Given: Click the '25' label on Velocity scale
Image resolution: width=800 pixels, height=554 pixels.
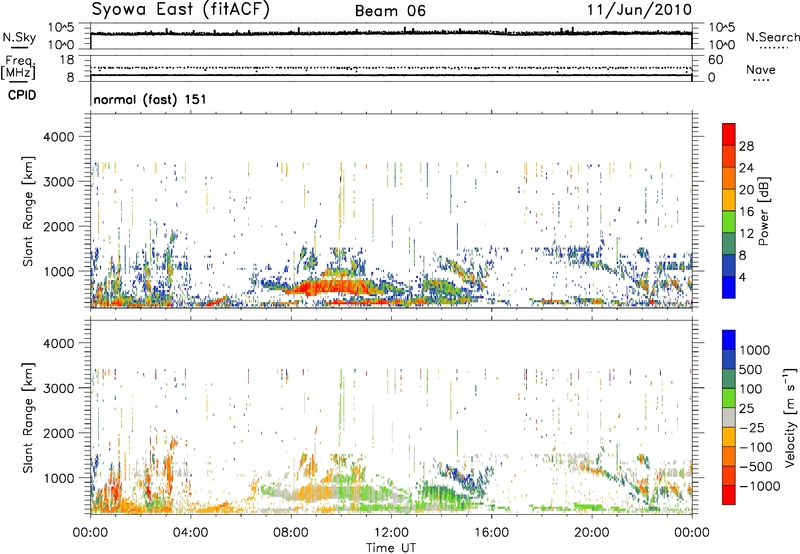Looking at the screenshot, I should (x=746, y=409).
